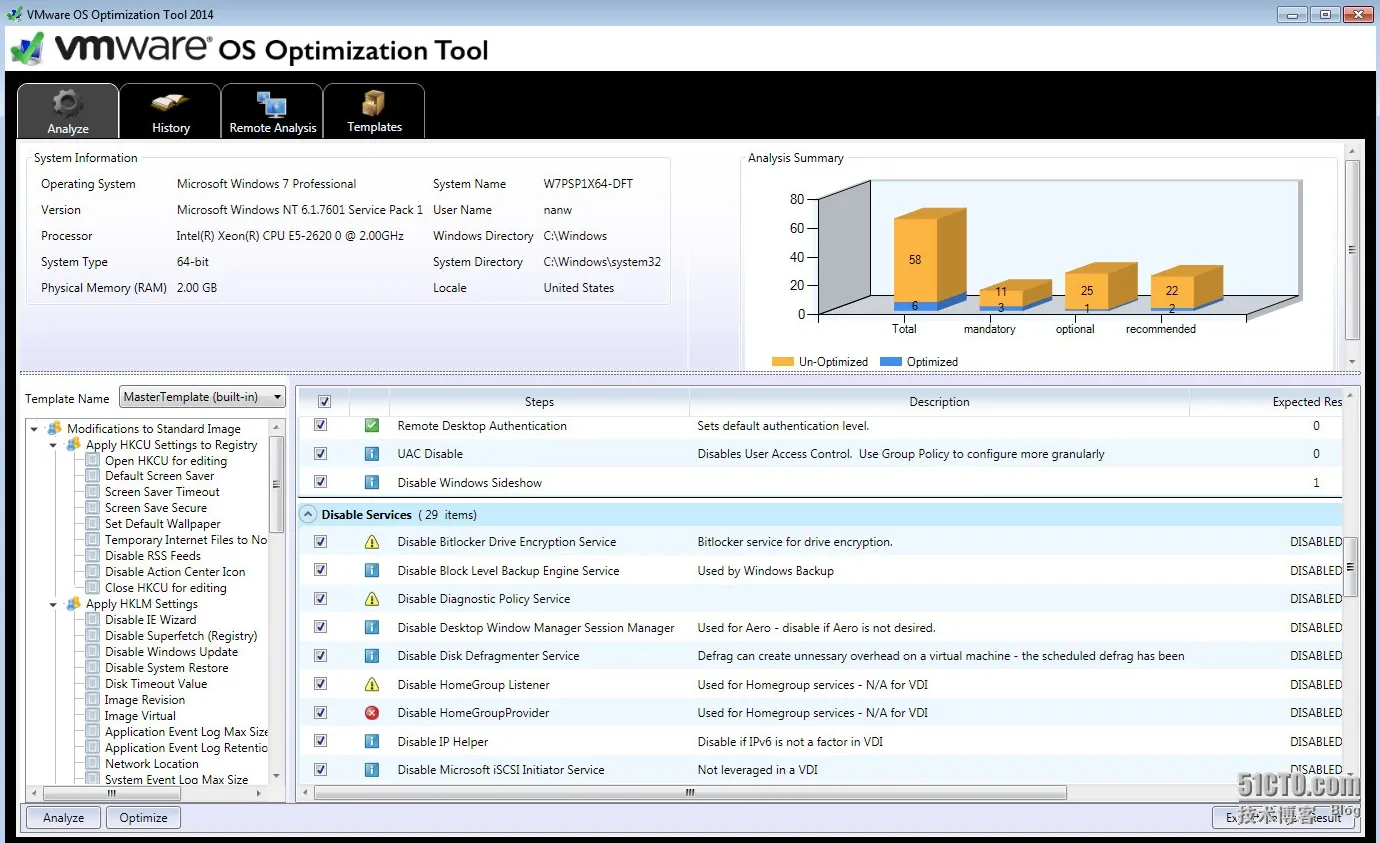Click the Optimized blue legend swatch
Screen dimensions: 1380x843
point(890,362)
